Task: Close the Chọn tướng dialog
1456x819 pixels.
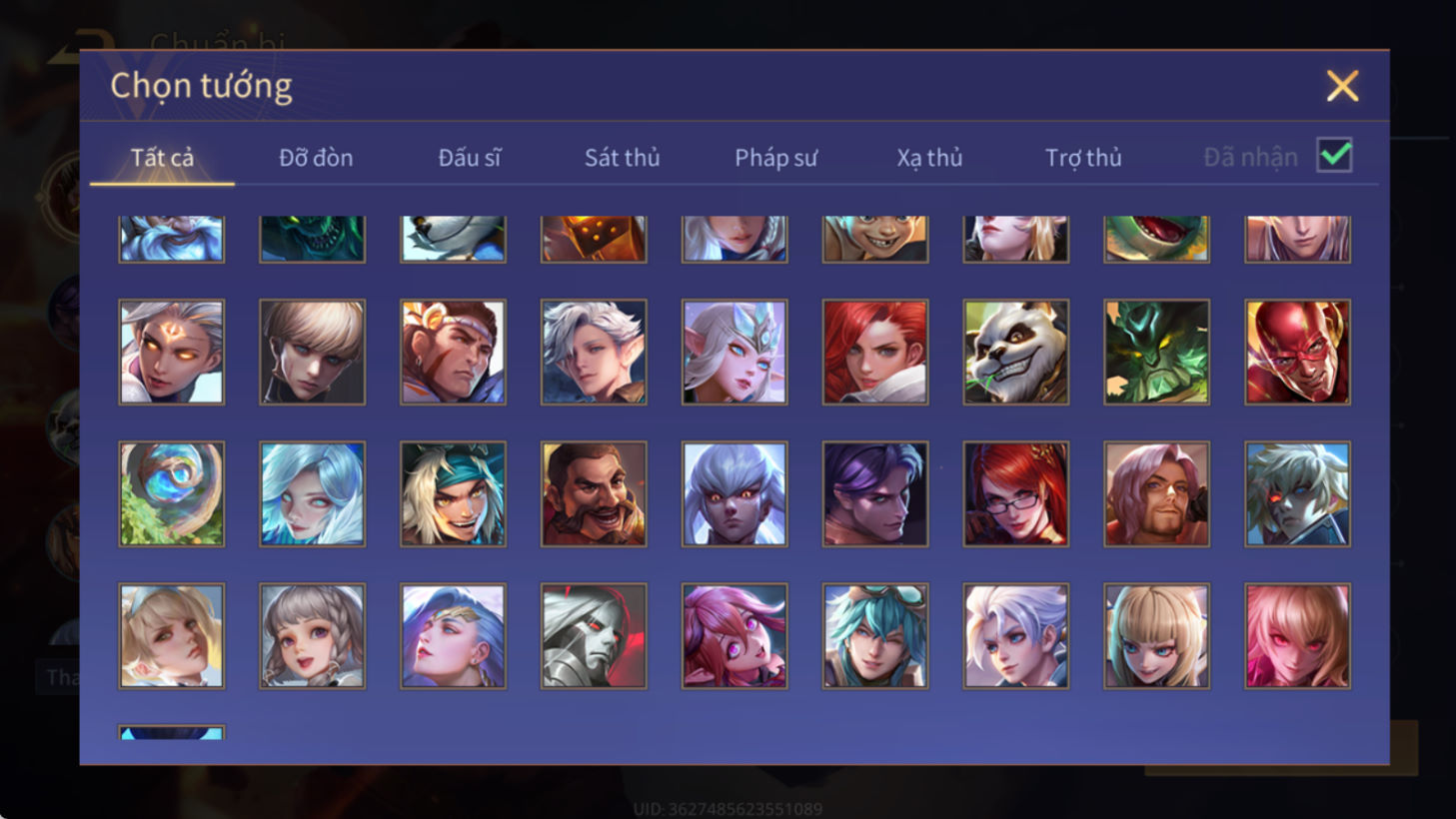Action: 1342,86
